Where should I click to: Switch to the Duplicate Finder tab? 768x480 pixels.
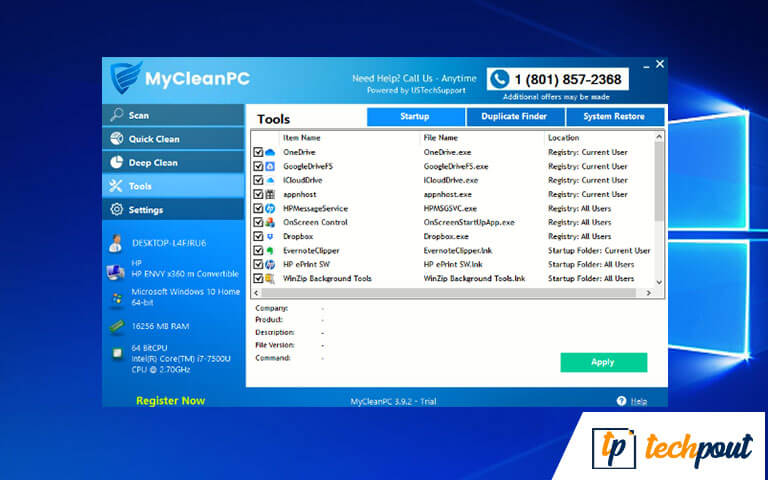(x=514, y=117)
